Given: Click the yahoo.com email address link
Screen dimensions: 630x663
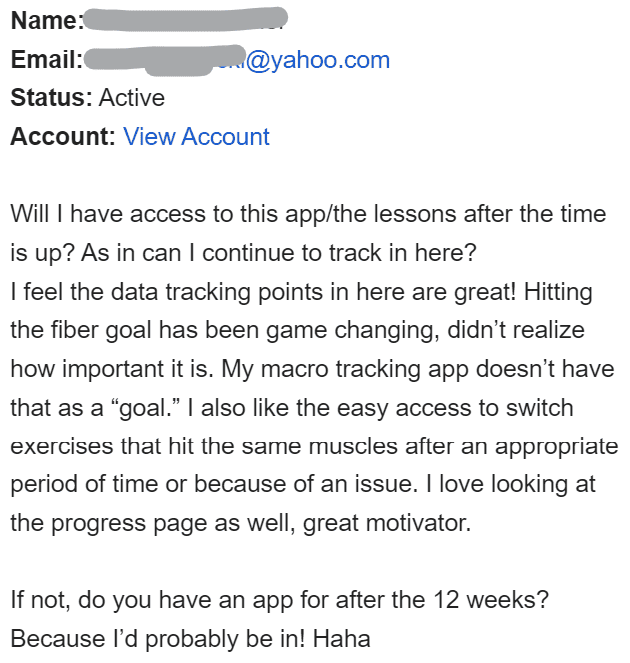Looking at the screenshot, I should pyautogui.click(x=300, y=60).
